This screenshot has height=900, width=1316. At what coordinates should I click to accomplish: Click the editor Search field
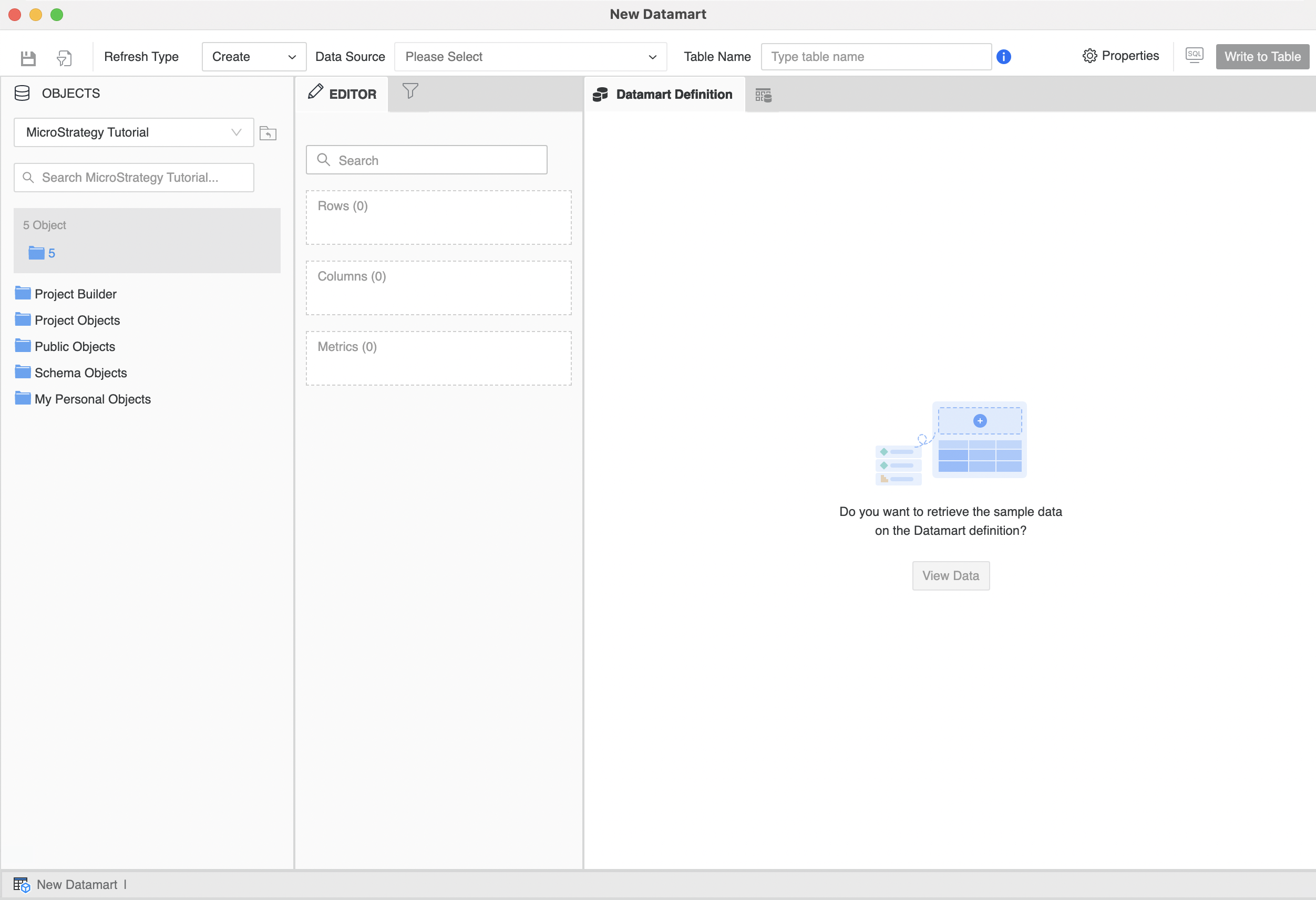pos(426,160)
